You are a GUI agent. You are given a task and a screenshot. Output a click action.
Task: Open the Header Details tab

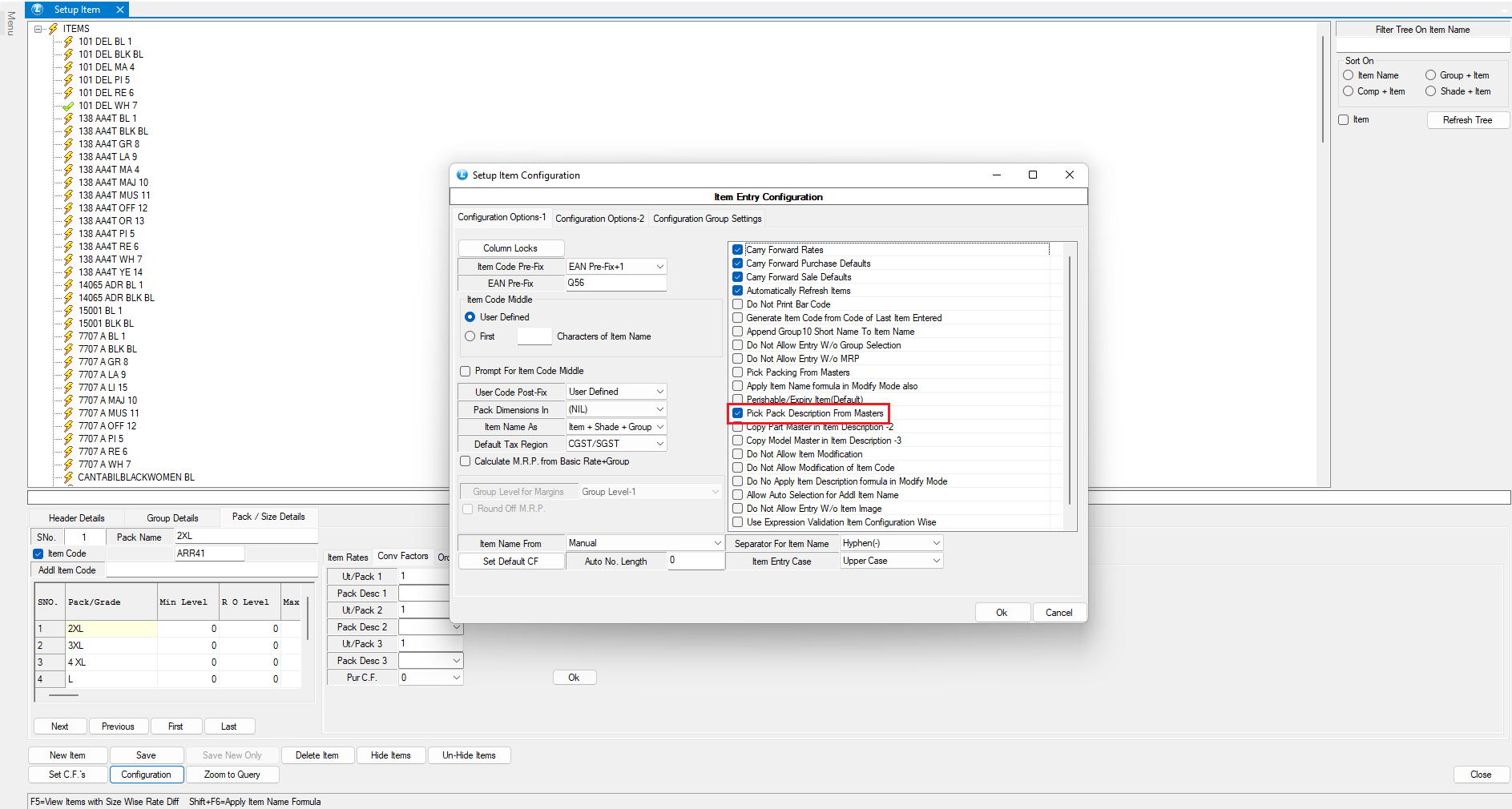(77, 518)
